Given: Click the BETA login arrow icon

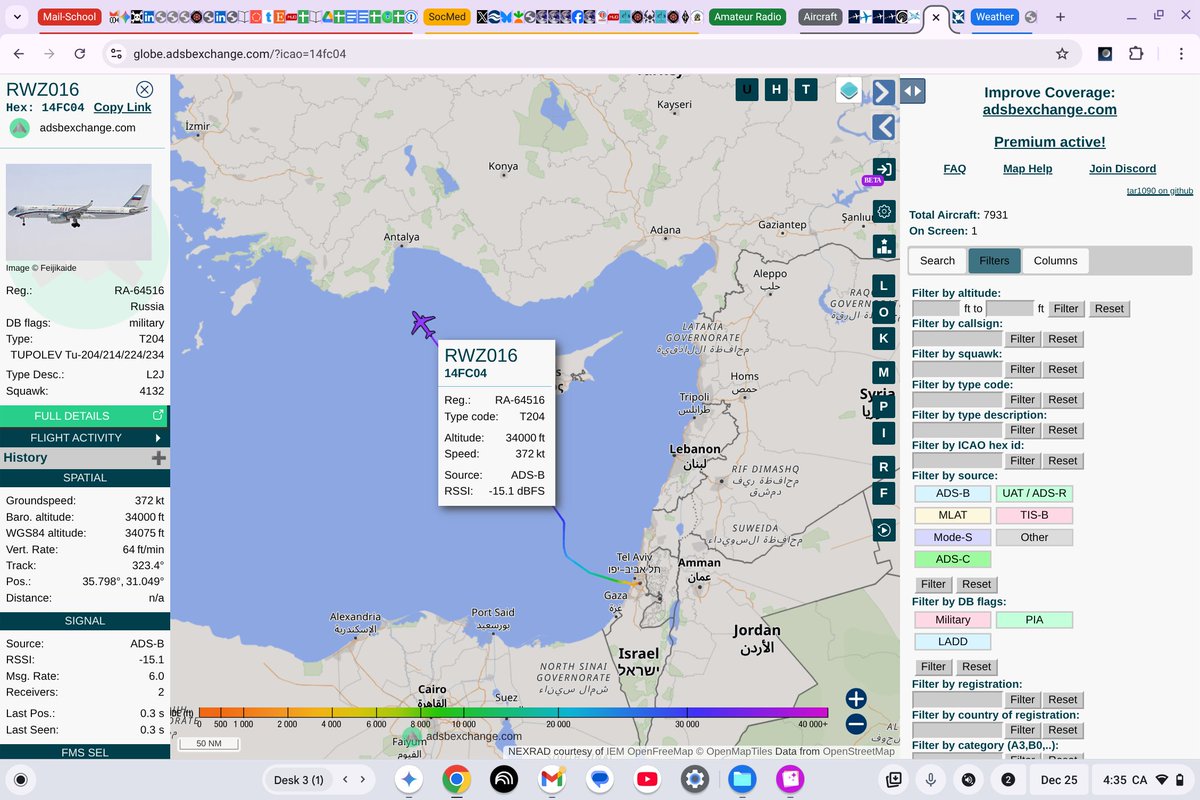Looking at the screenshot, I should (883, 169).
